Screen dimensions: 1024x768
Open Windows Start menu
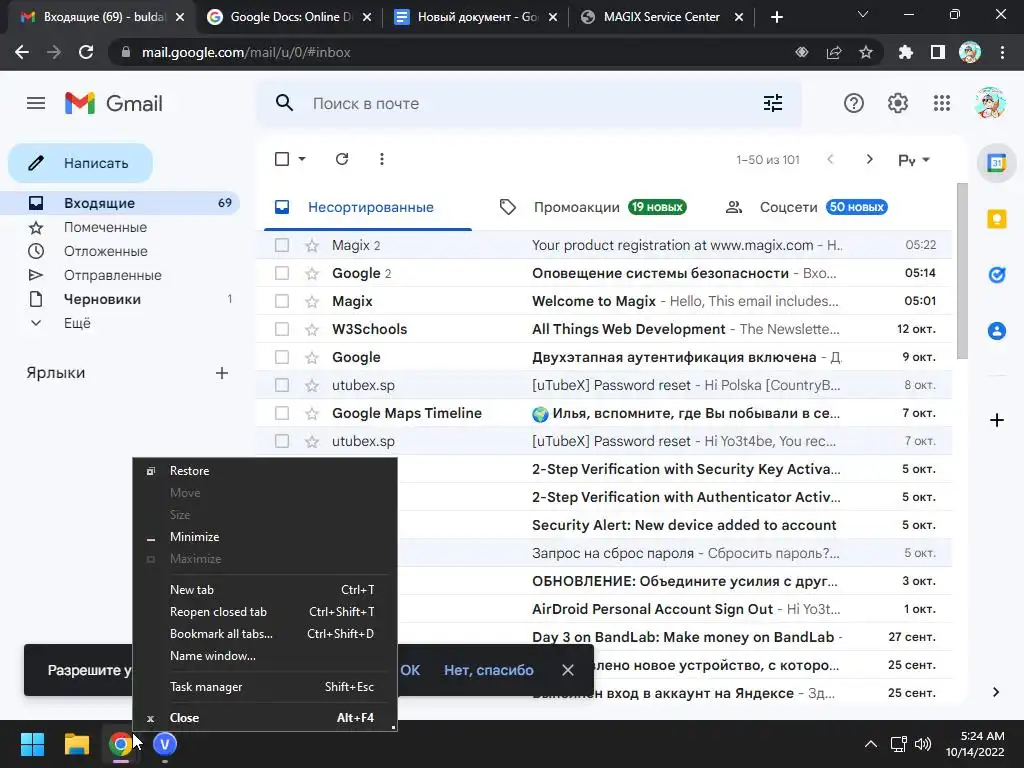pyautogui.click(x=32, y=744)
